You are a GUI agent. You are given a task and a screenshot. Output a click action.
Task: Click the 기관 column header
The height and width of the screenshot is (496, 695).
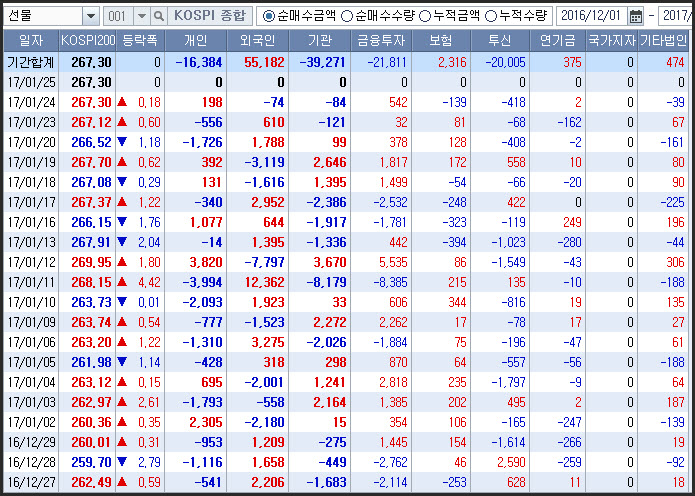[x=320, y=41]
